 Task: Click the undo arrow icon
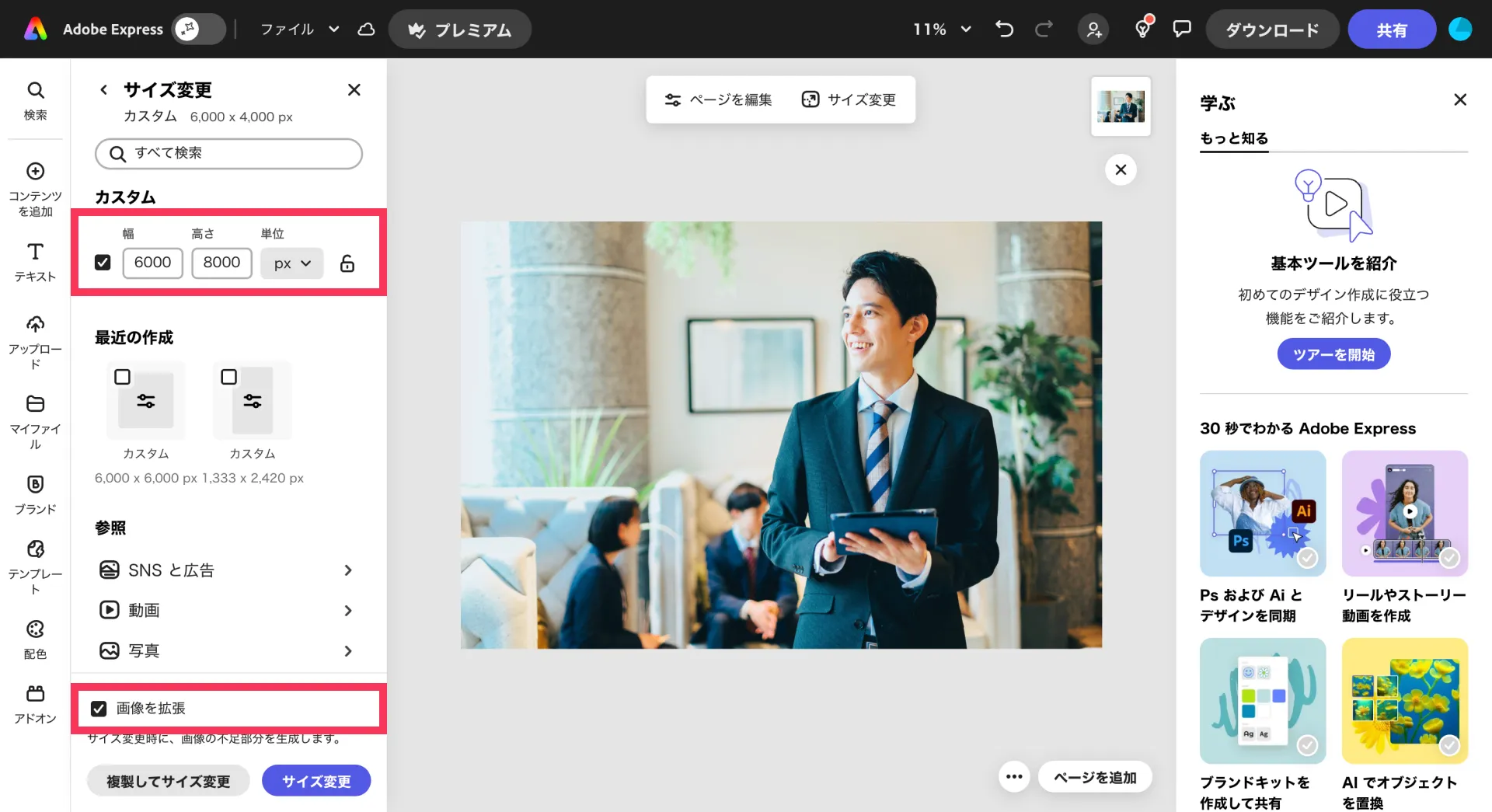click(x=1004, y=30)
